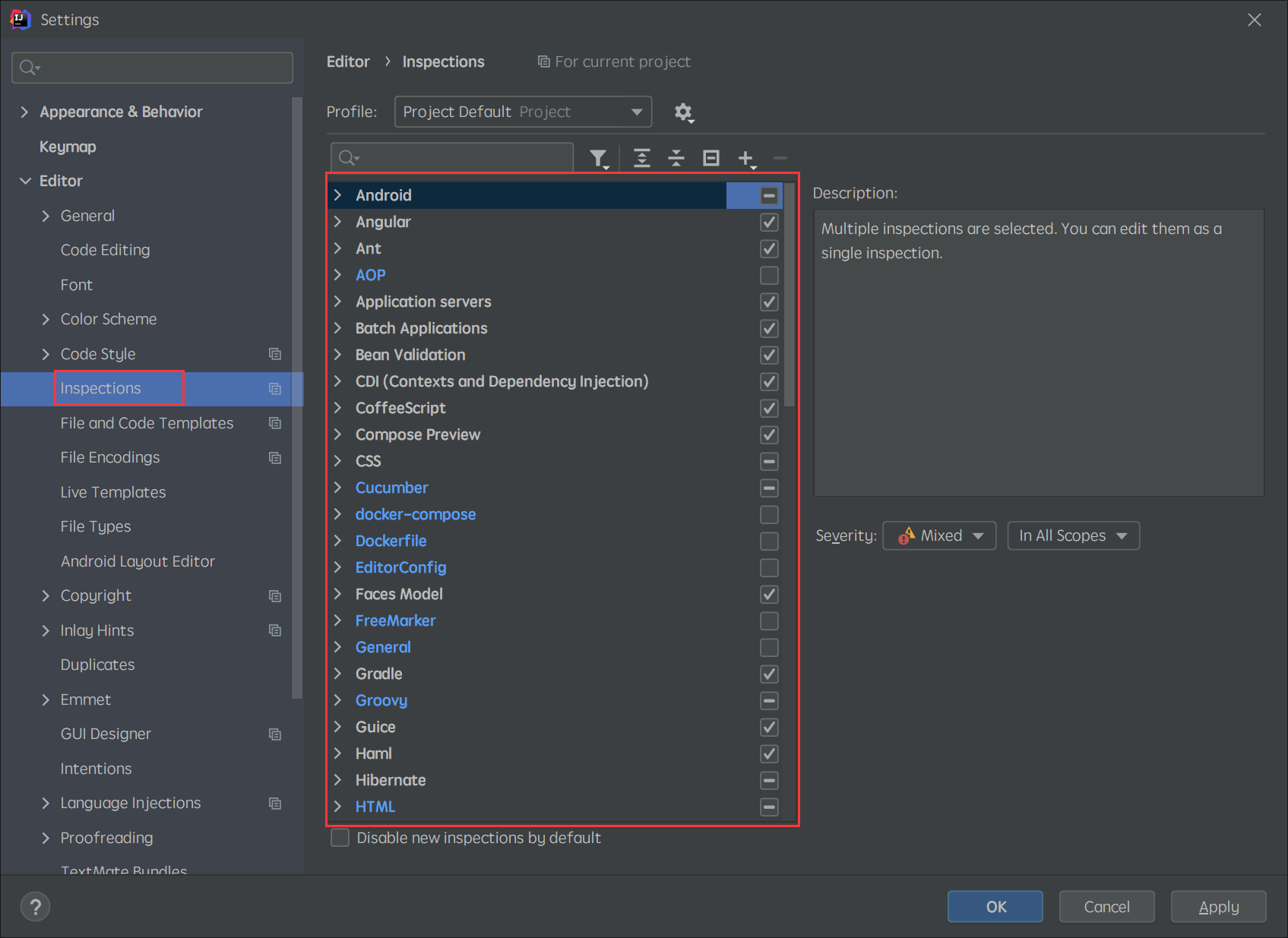Click the settings search field
The image size is (1288, 938).
tap(152, 68)
